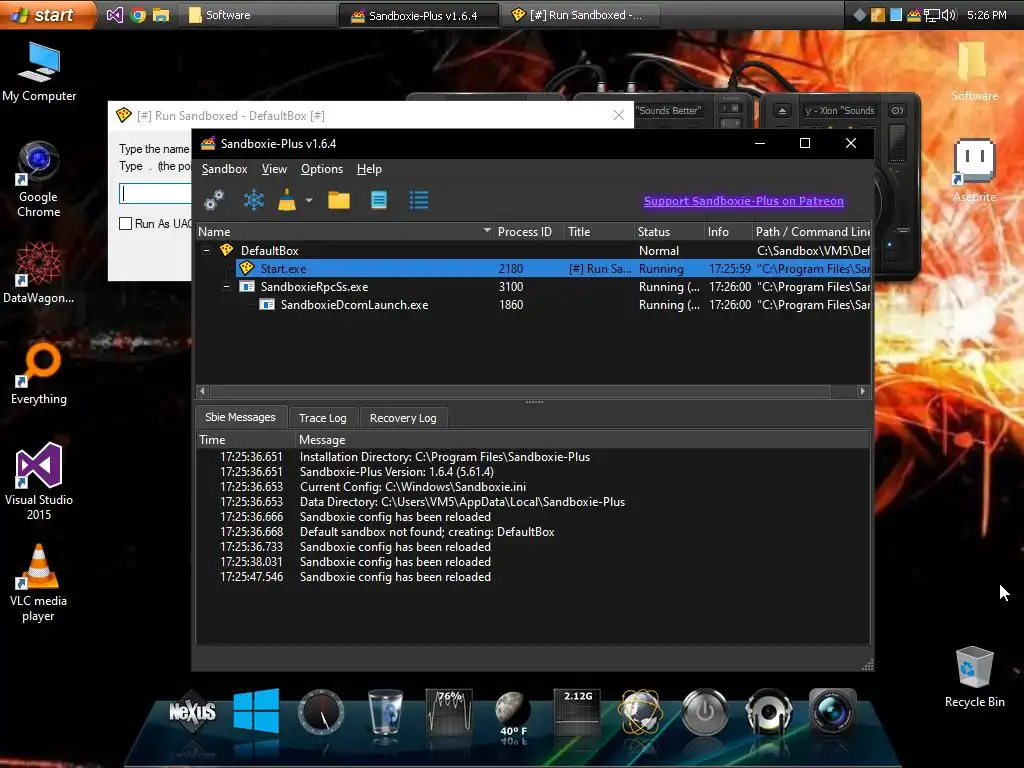Screen dimensions: 1024x768
Task: Switch to the Trace Log tab
Action: tap(323, 418)
